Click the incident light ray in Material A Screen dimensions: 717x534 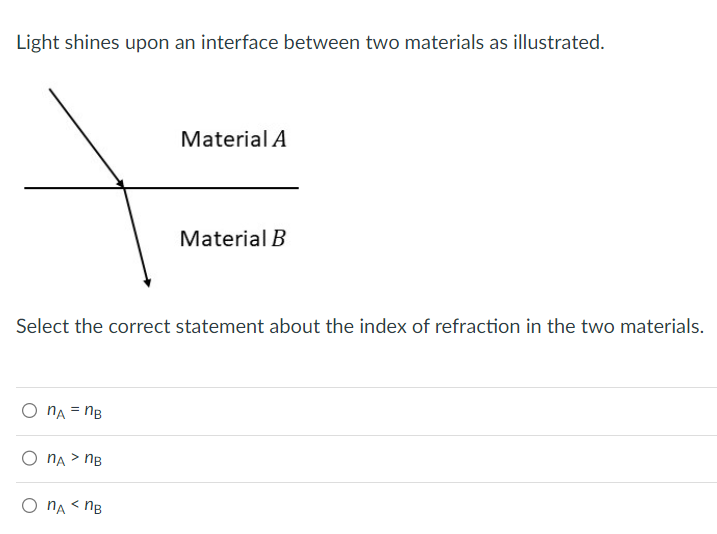pos(85,136)
